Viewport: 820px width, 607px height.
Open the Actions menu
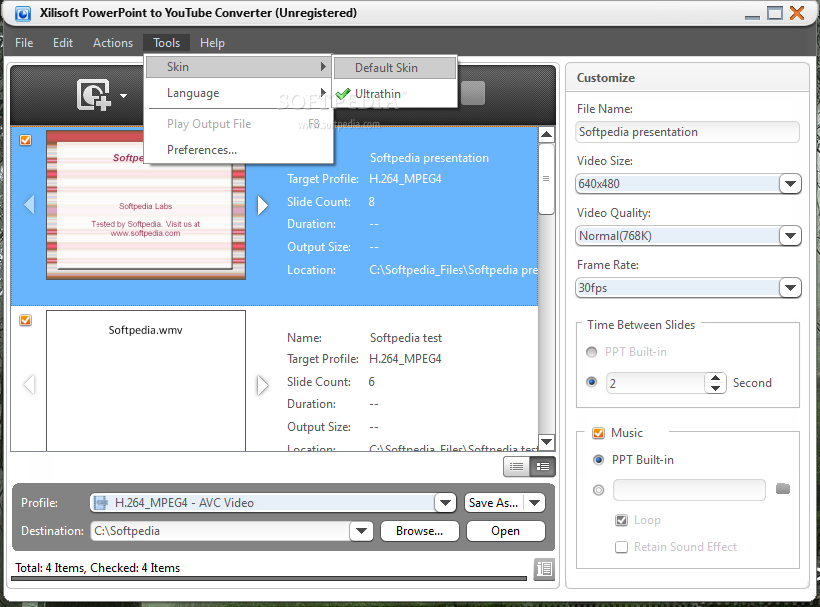point(113,43)
